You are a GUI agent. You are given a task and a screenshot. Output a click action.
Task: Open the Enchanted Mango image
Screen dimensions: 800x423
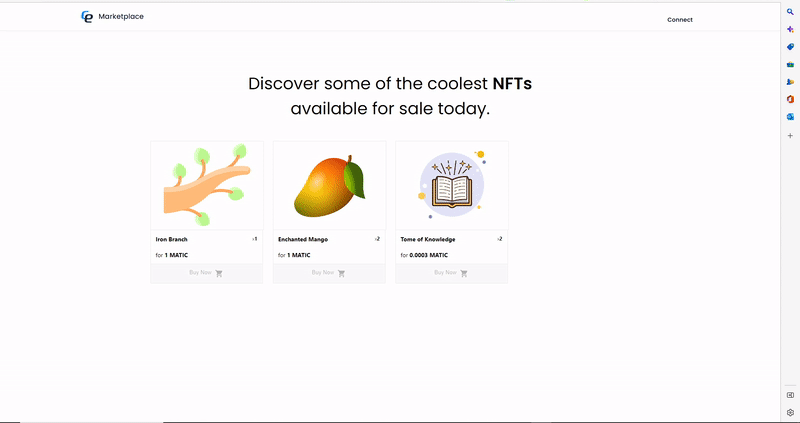point(329,186)
